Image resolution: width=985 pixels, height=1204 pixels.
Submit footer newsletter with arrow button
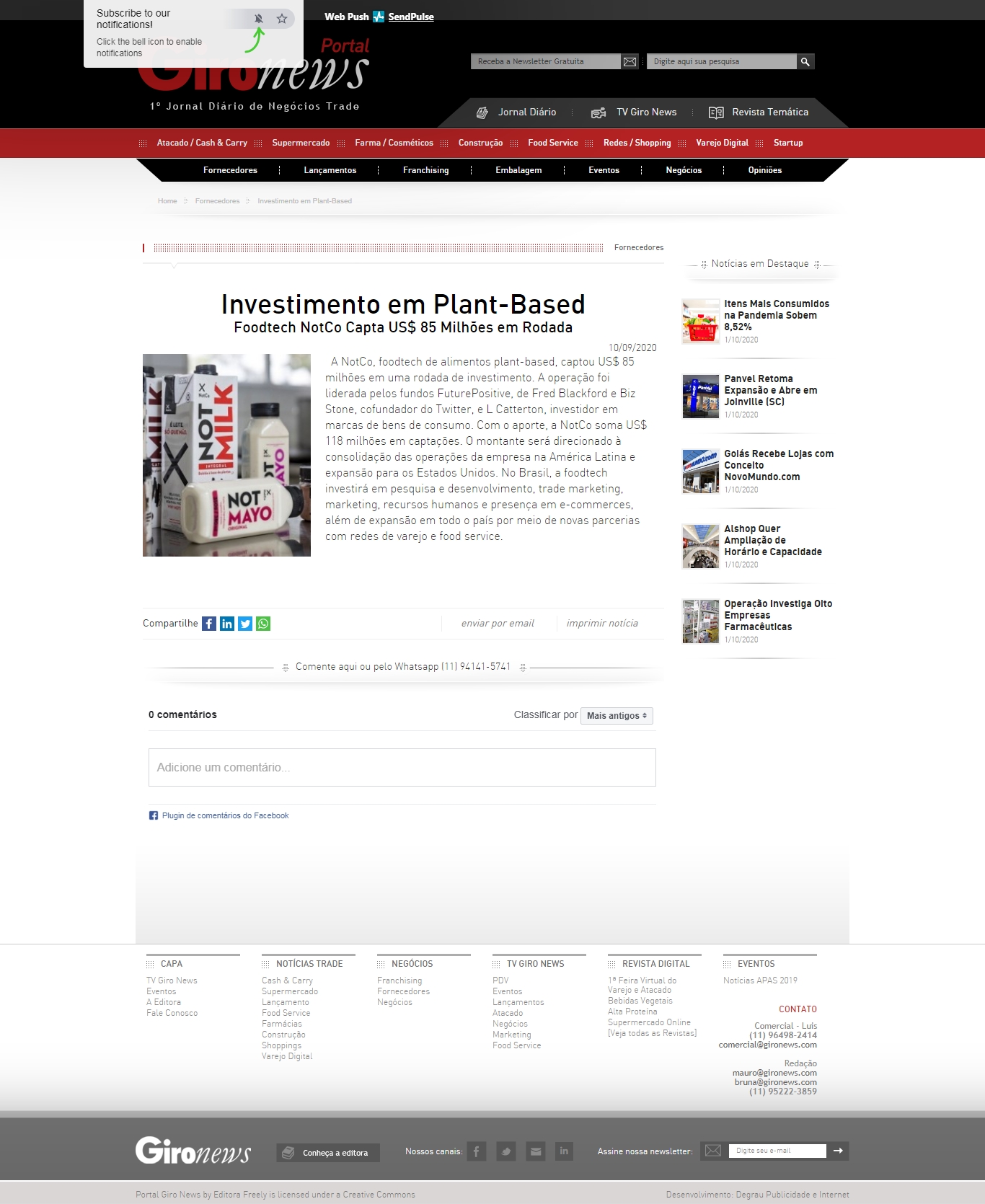pyautogui.click(x=838, y=1151)
